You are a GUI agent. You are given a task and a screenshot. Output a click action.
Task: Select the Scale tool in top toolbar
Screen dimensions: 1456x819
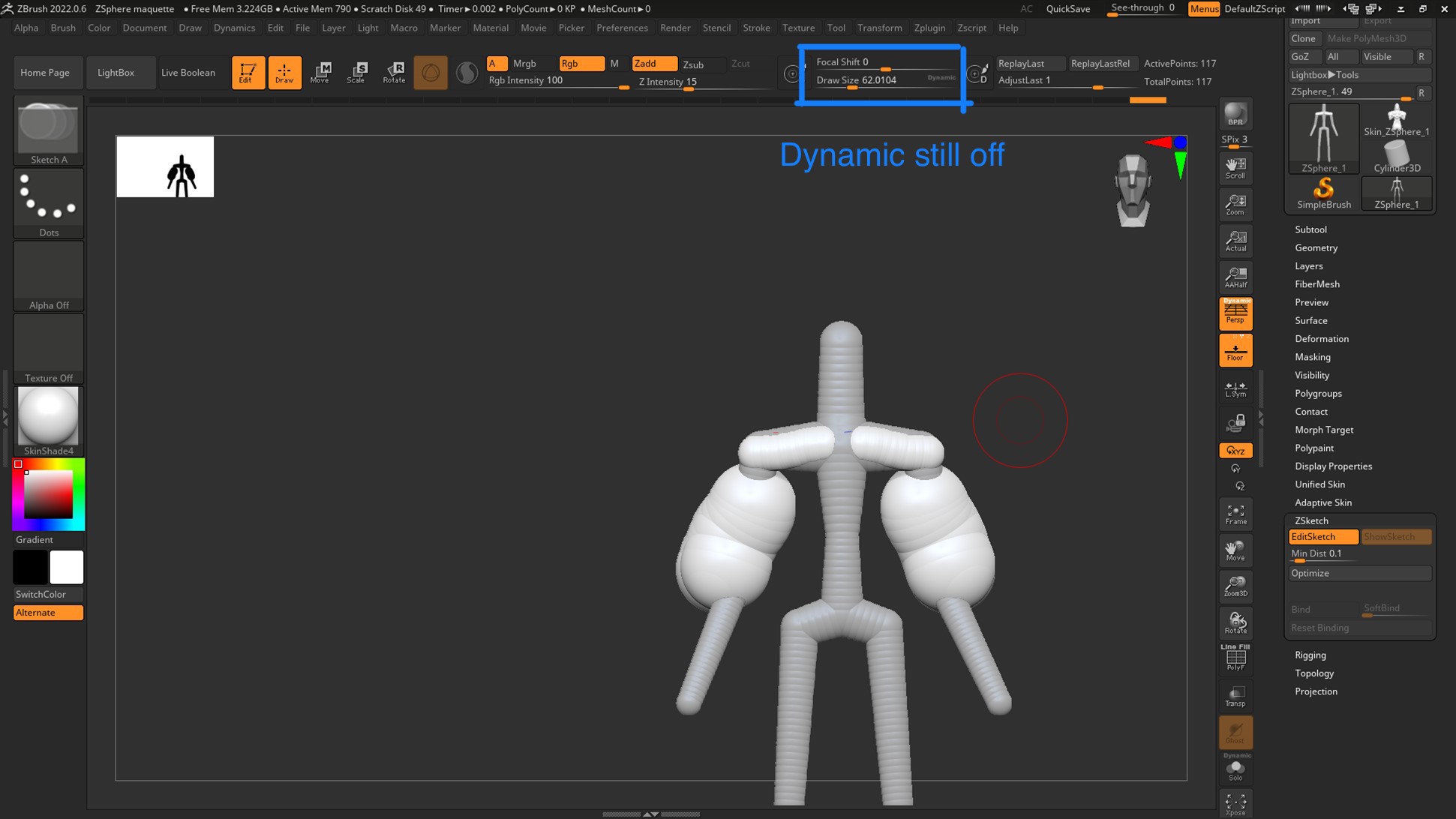point(356,72)
